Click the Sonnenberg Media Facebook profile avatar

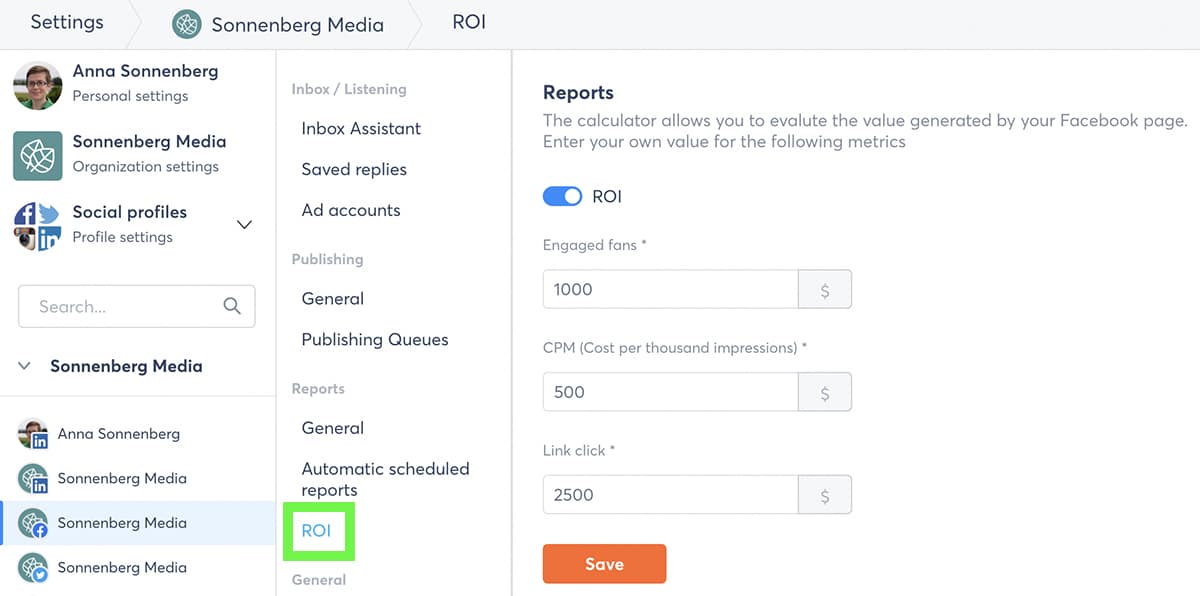(33, 523)
